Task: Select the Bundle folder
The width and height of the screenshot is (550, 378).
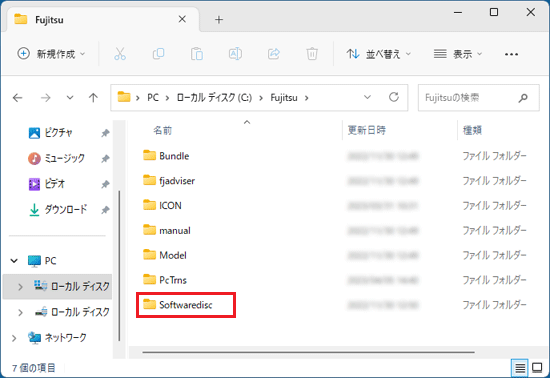Action: [x=166, y=156]
